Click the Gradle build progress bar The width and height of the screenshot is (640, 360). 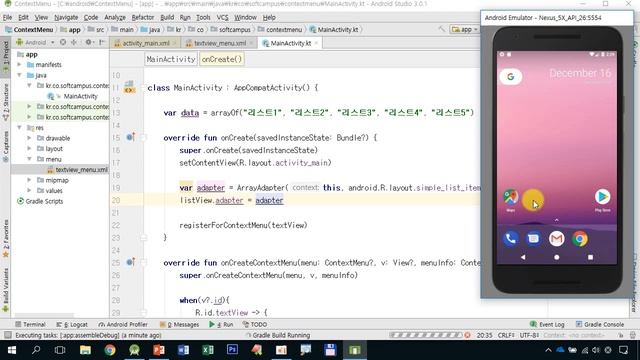[x=426, y=335]
